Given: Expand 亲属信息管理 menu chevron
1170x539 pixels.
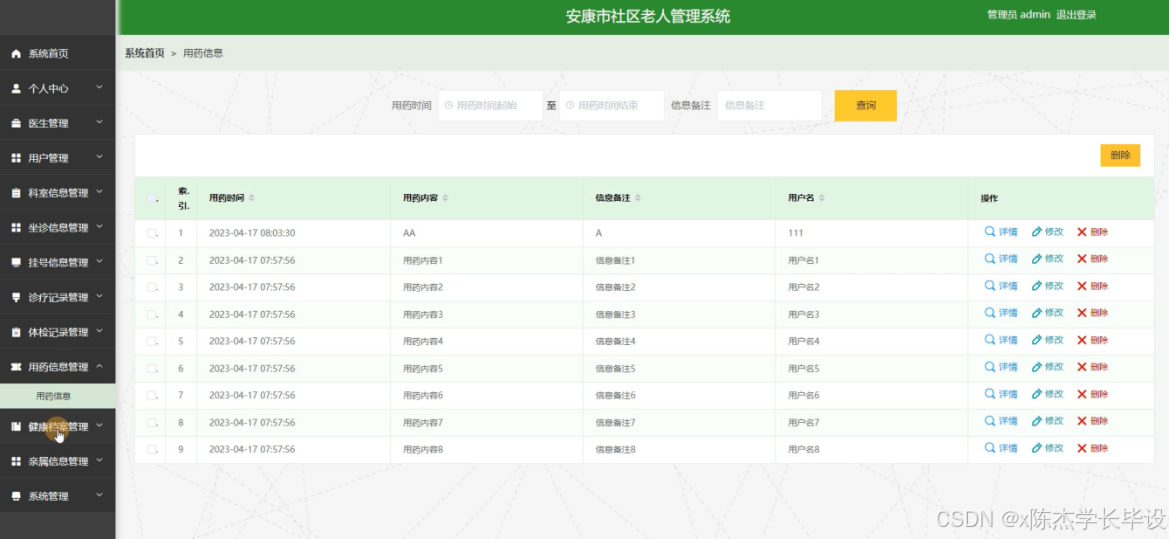Looking at the screenshot, I should [x=99, y=461].
